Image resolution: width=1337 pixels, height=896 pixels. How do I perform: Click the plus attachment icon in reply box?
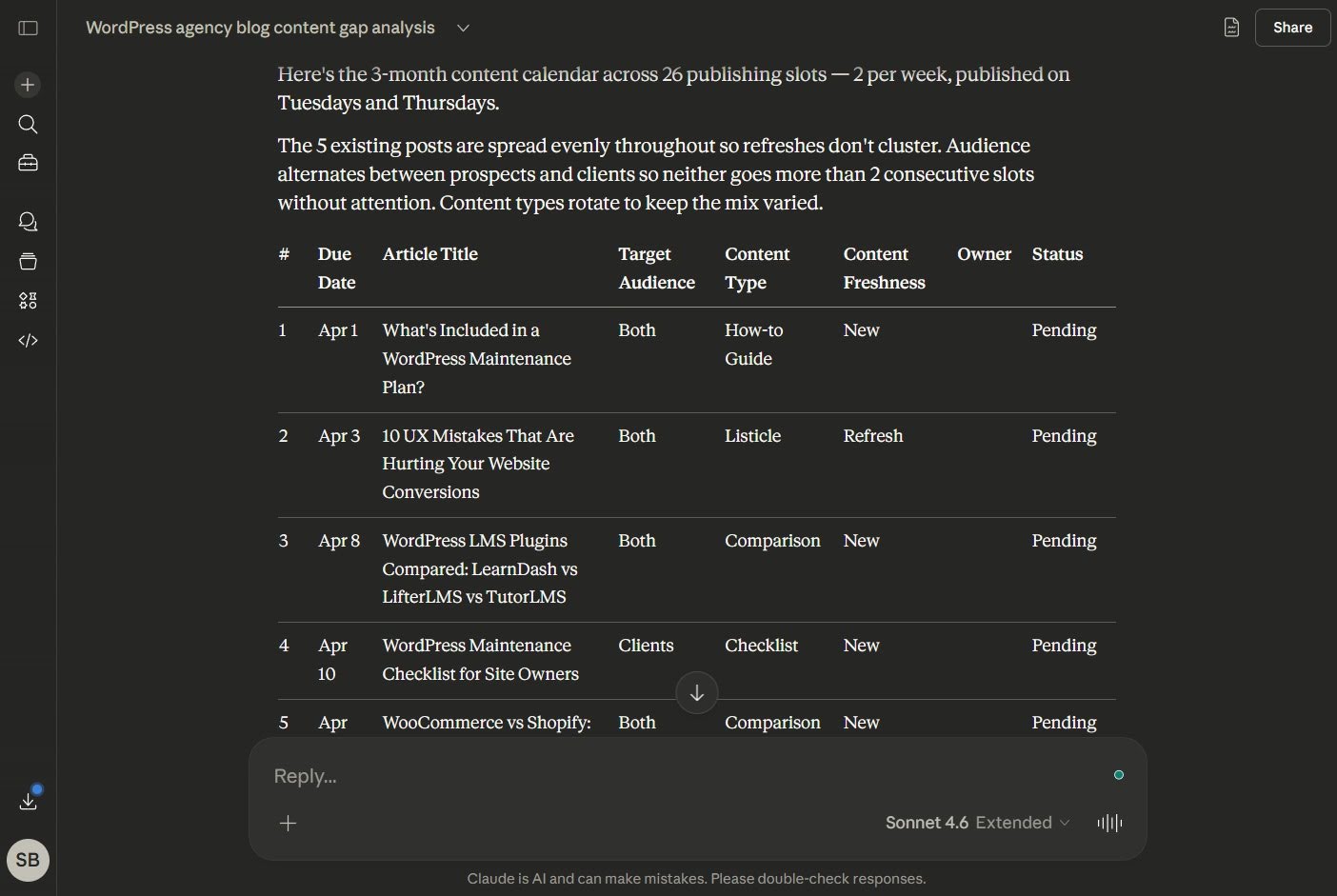tap(288, 823)
